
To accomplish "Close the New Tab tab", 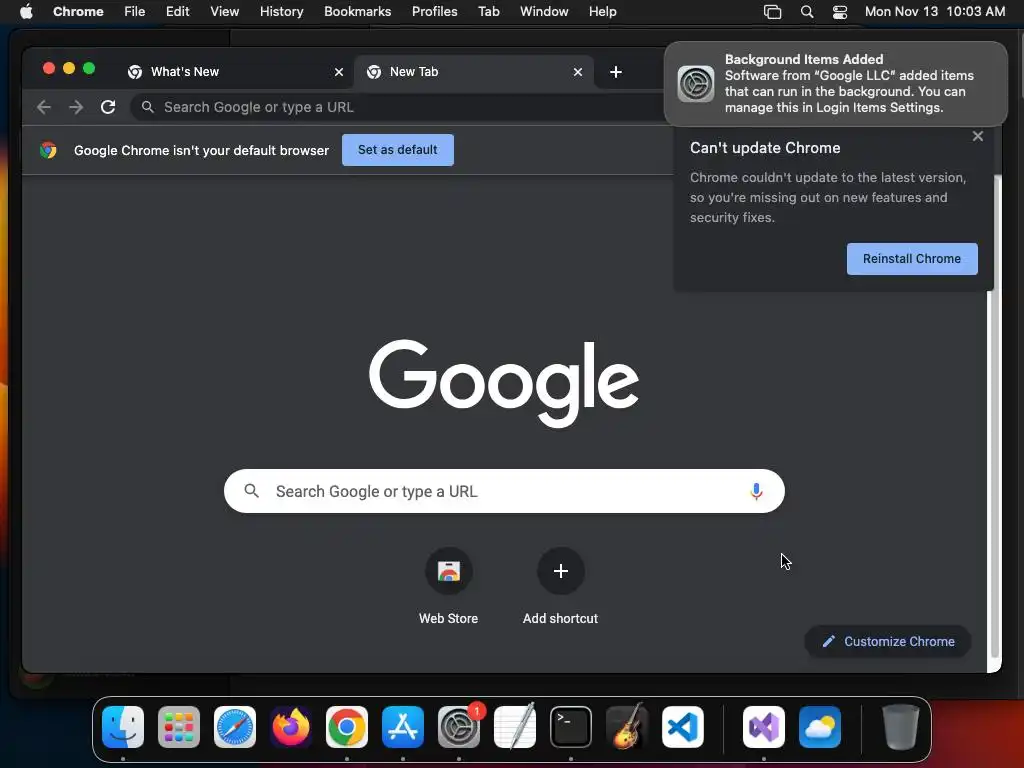I will (x=578, y=72).
